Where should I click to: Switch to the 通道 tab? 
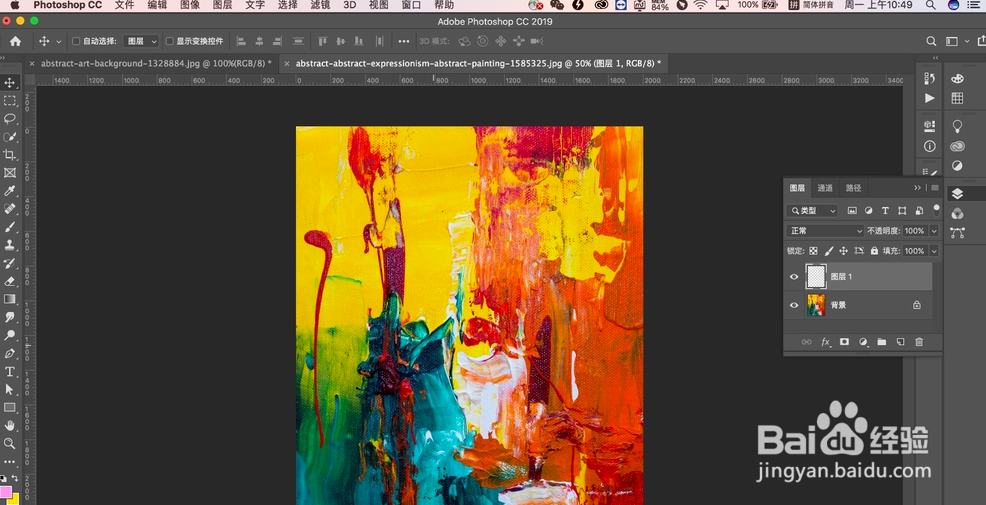coord(825,187)
